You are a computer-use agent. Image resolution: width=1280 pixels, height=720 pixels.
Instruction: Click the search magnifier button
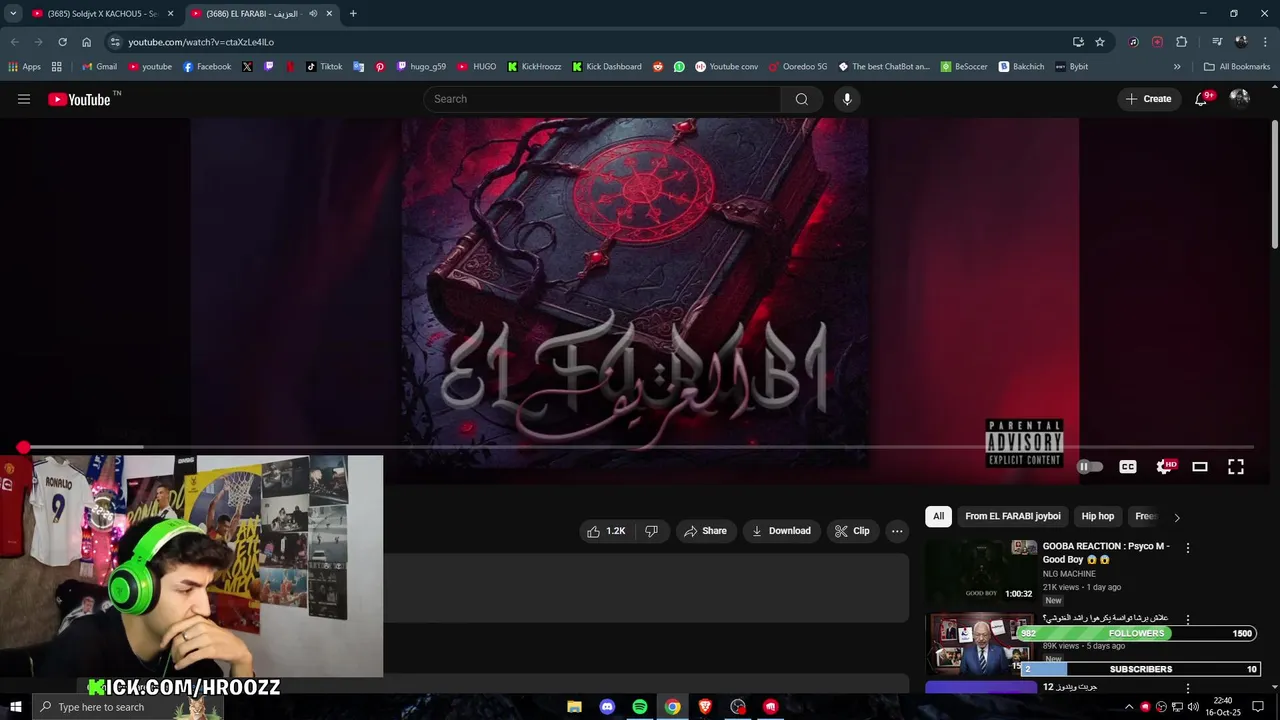pyautogui.click(x=801, y=99)
